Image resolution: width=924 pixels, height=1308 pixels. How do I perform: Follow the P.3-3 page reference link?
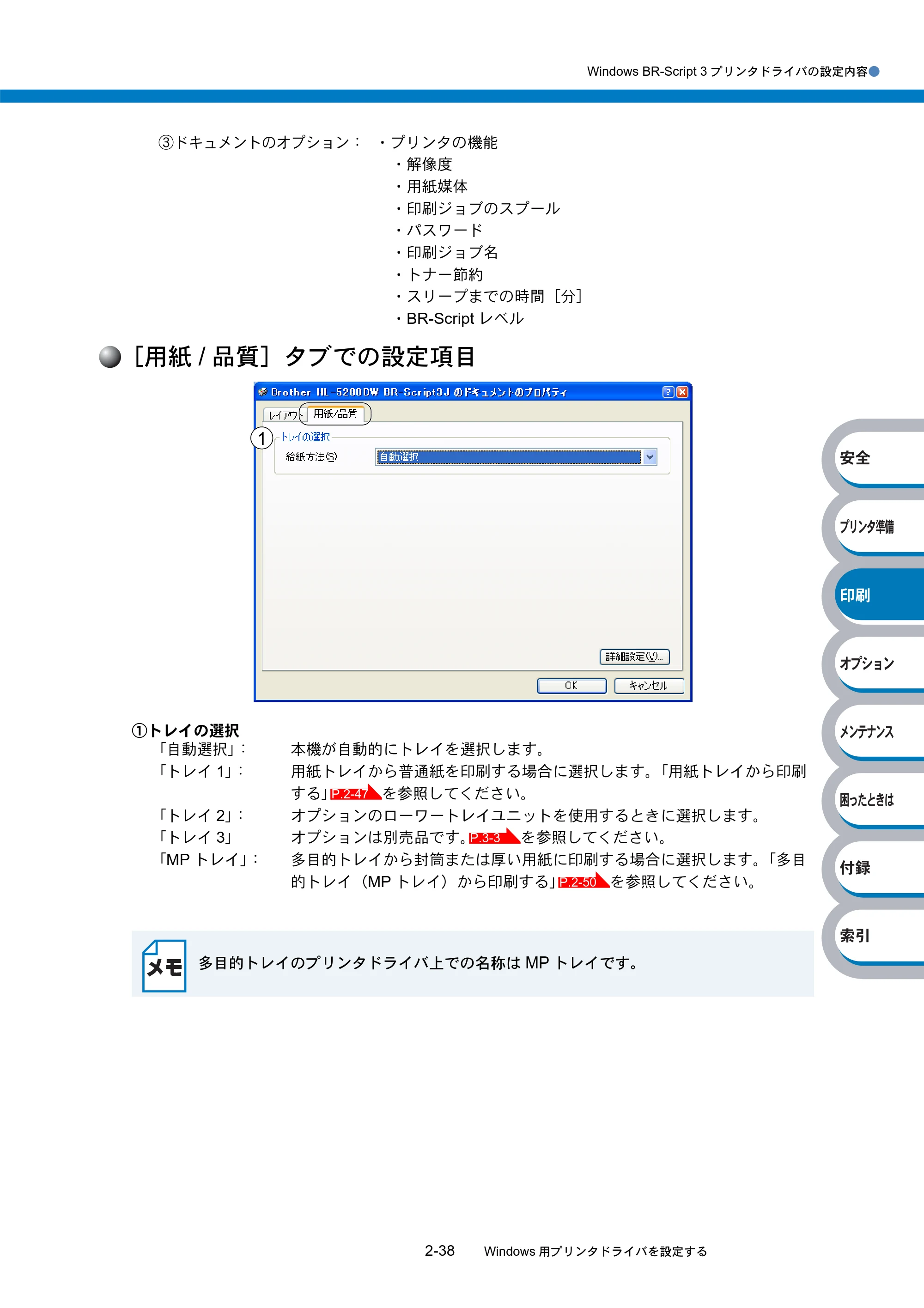[x=494, y=837]
